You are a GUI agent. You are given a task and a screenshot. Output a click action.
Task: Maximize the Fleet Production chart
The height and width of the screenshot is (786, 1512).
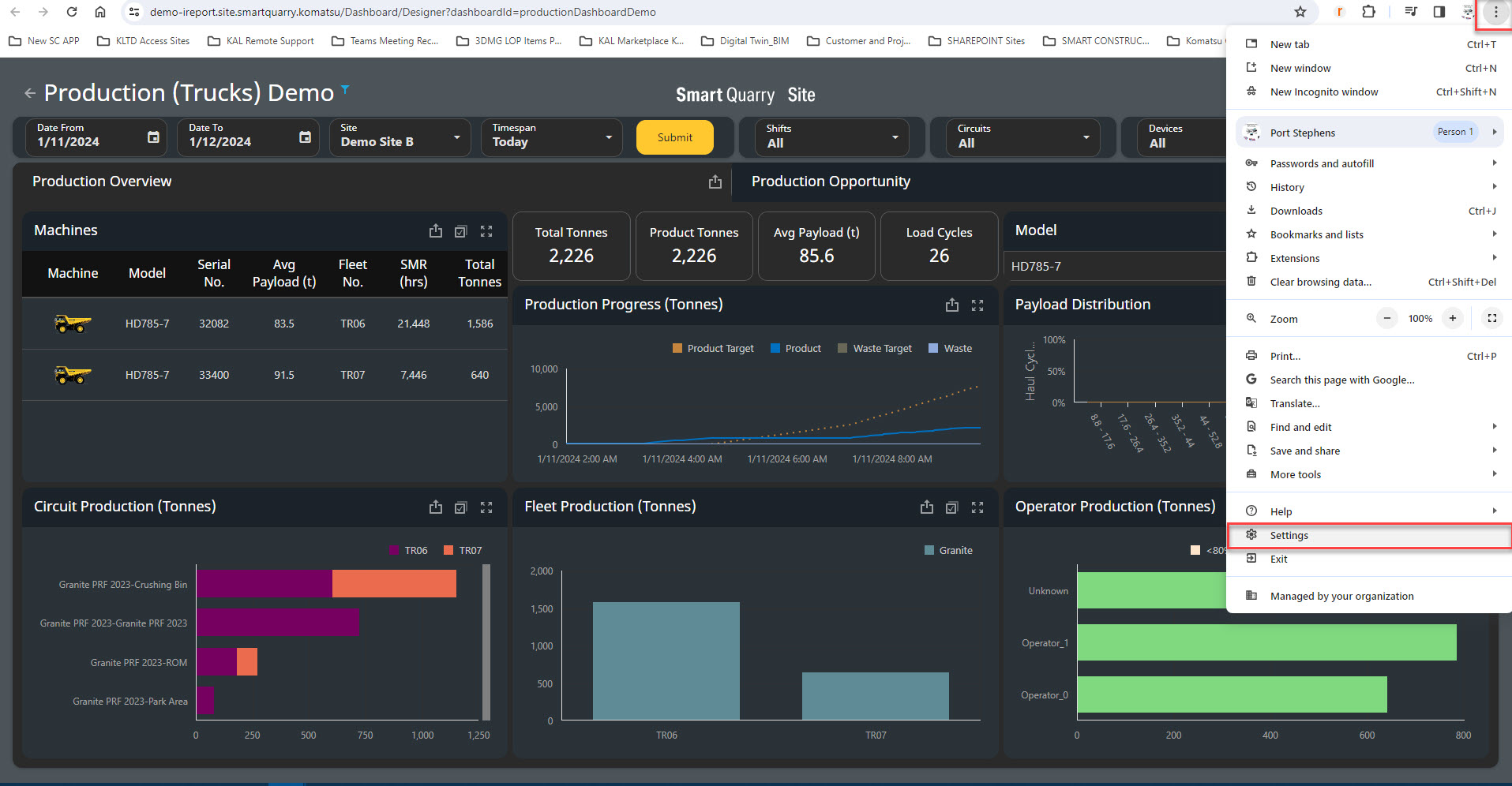(x=977, y=507)
